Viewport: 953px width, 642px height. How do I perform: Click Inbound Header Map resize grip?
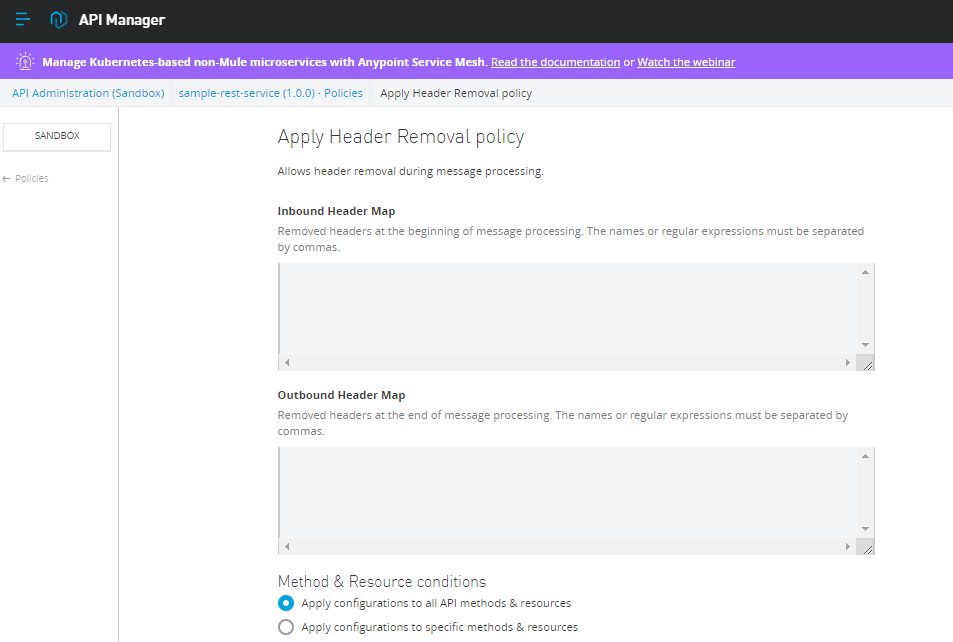[x=867, y=364]
